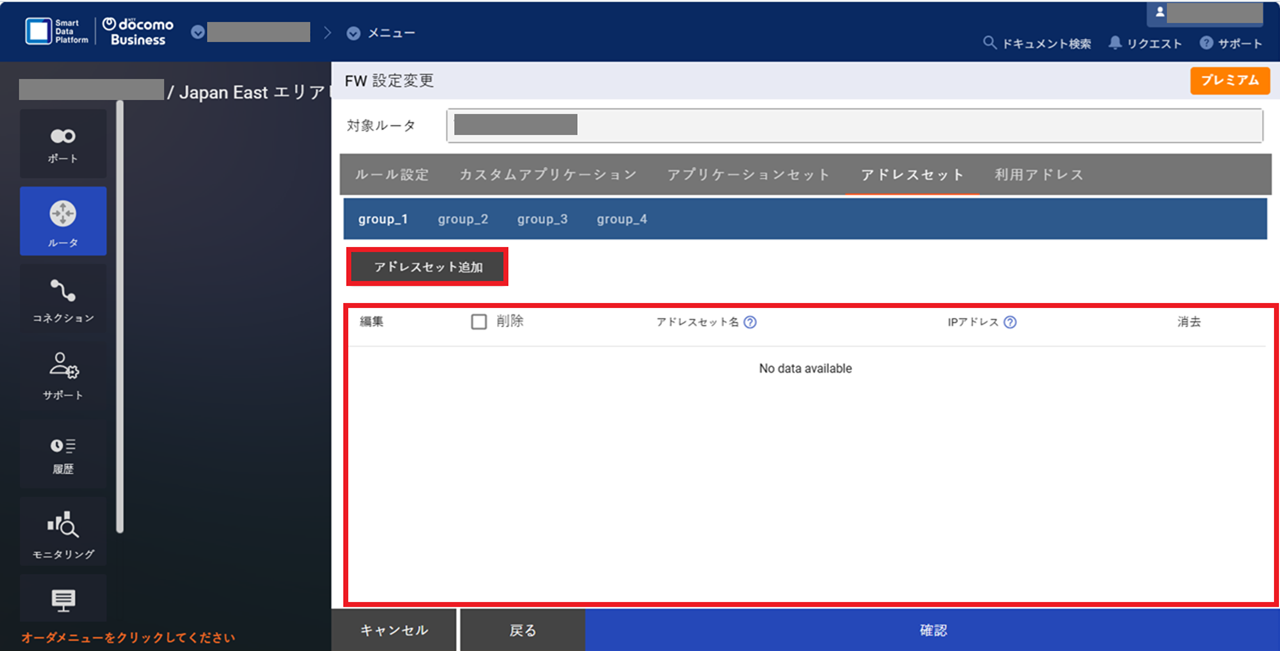Open サポート from the left sidebar
Screen dimensions: 1280x651
pos(63,376)
